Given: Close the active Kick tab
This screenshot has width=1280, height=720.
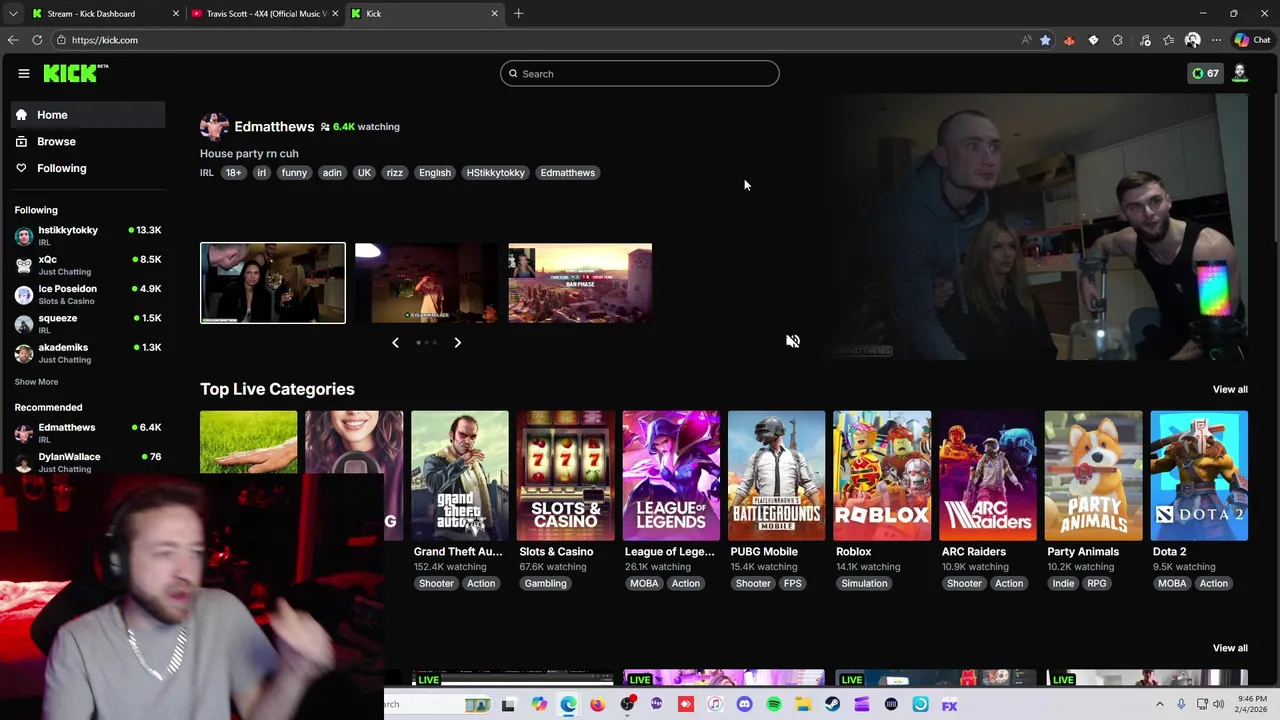Looking at the screenshot, I should tap(494, 13).
